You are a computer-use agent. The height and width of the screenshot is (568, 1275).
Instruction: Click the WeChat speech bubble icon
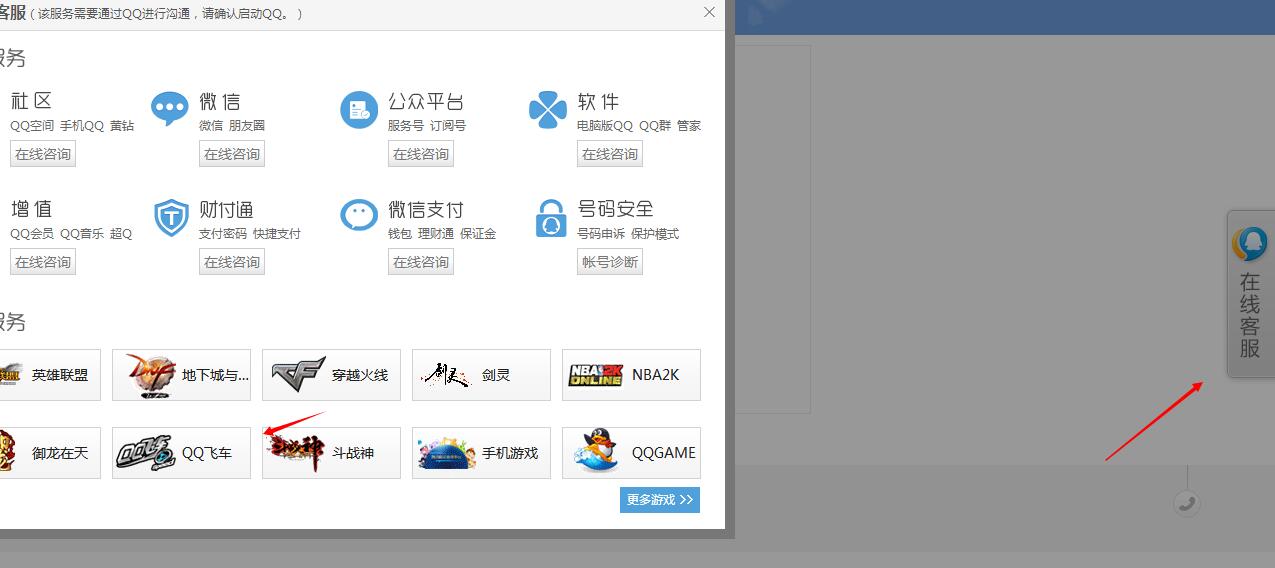pyautogui.click(x=170, y=108)
